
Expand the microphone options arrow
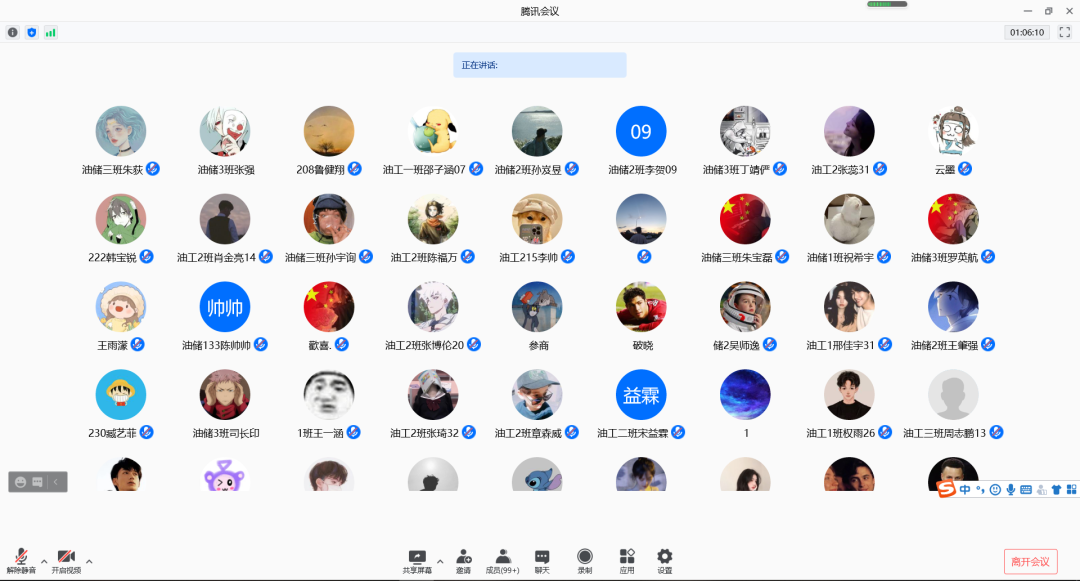coord(43,561)
